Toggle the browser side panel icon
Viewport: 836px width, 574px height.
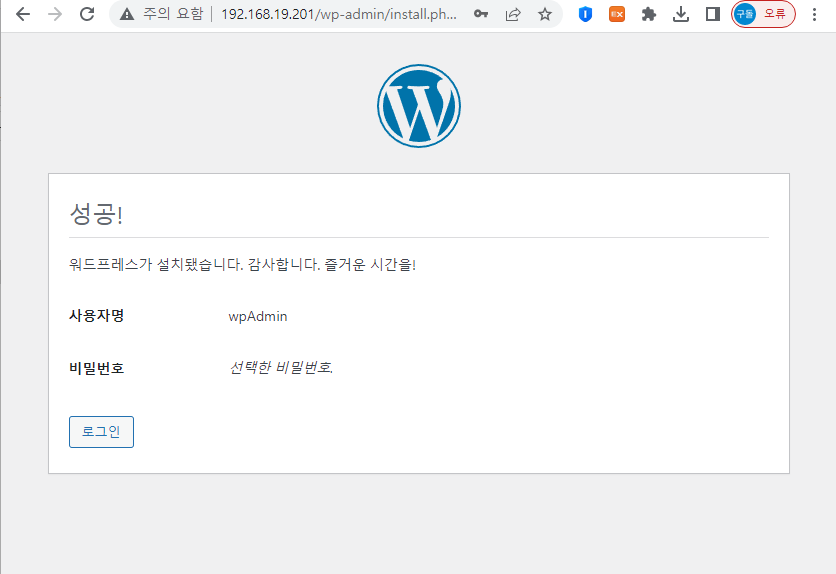tap(712, 14)
